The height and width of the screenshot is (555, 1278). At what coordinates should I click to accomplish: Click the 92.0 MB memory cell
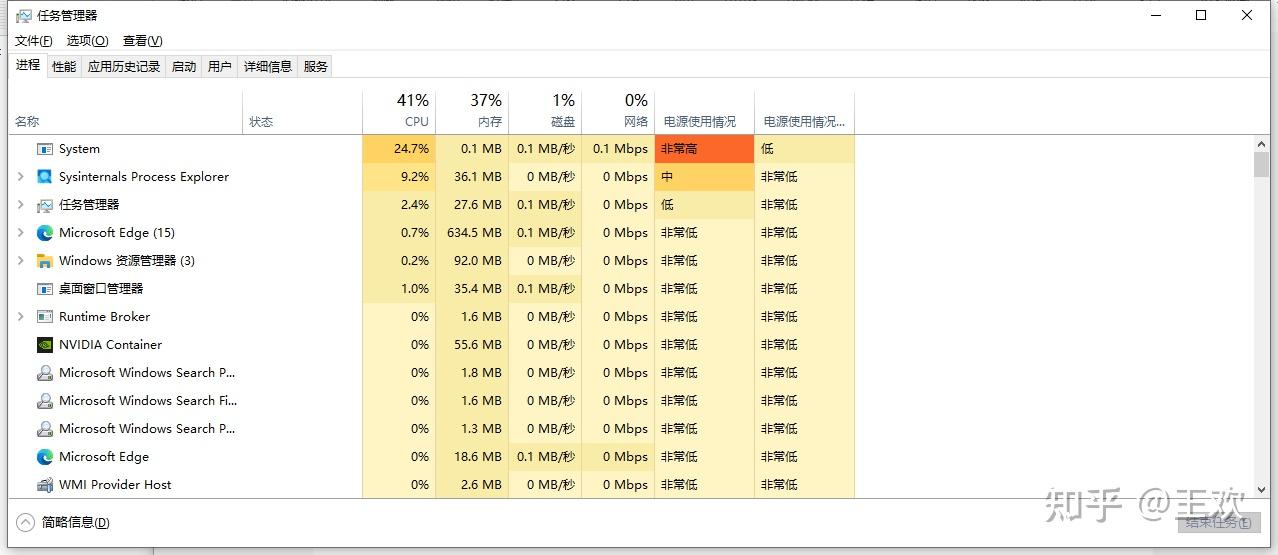click(x=472, y=261)
